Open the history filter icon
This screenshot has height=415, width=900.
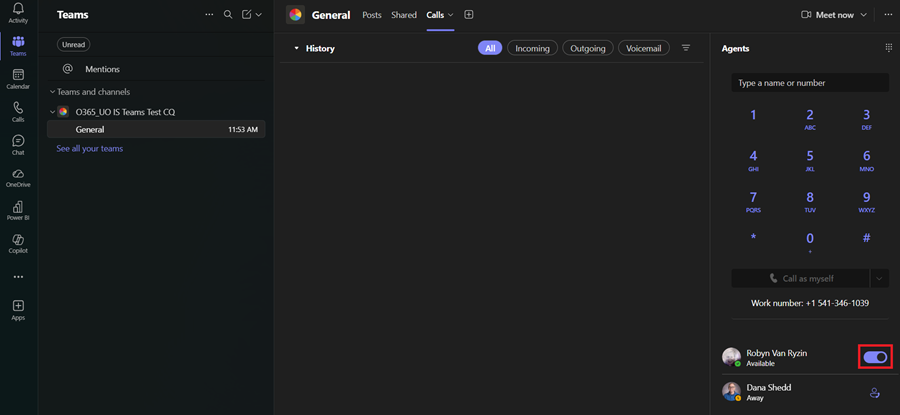click(x=685, y=48)
